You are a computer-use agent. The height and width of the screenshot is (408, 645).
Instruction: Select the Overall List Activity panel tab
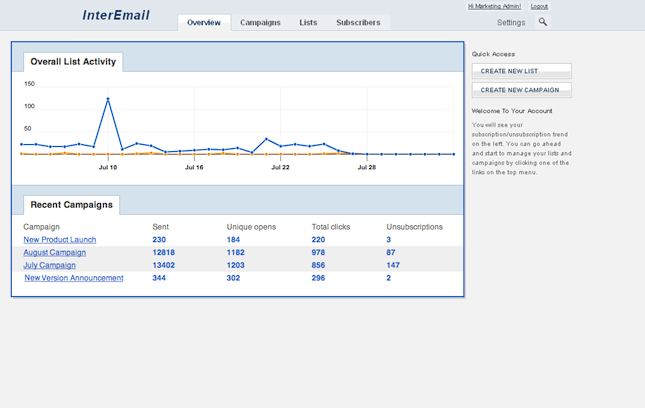(73, 62)
